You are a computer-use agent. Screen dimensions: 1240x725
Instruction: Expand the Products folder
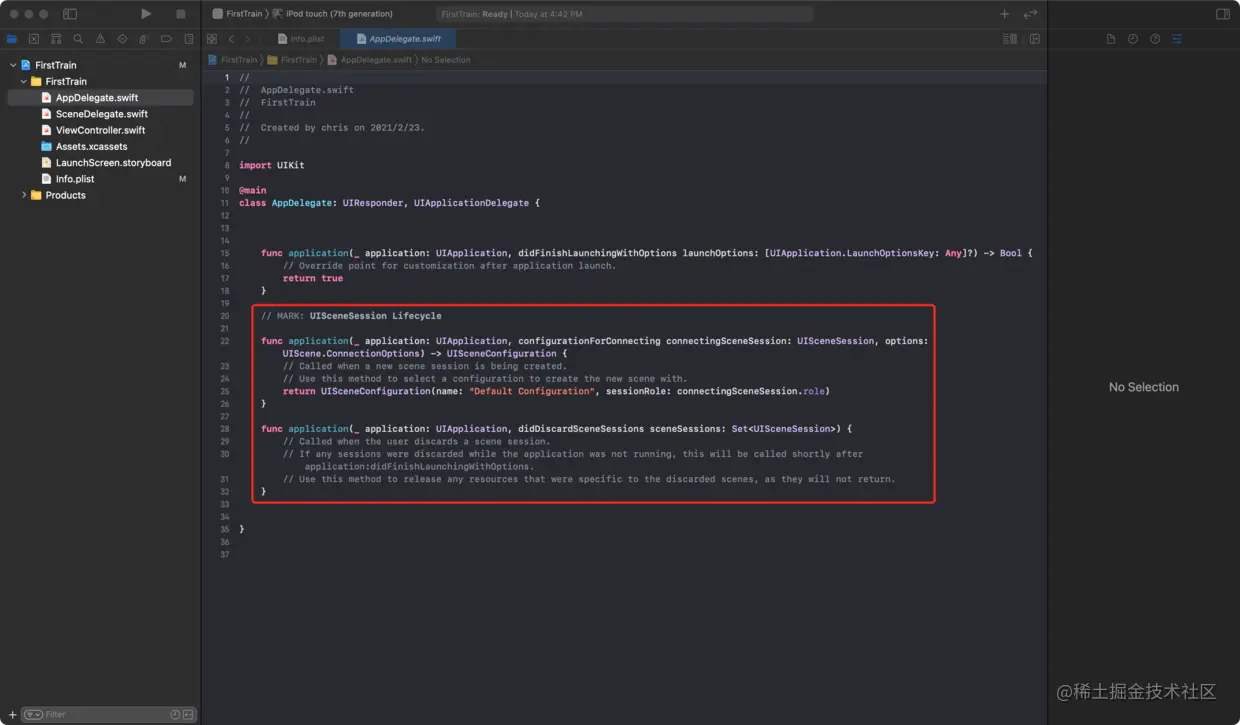(x=24, y=195)
